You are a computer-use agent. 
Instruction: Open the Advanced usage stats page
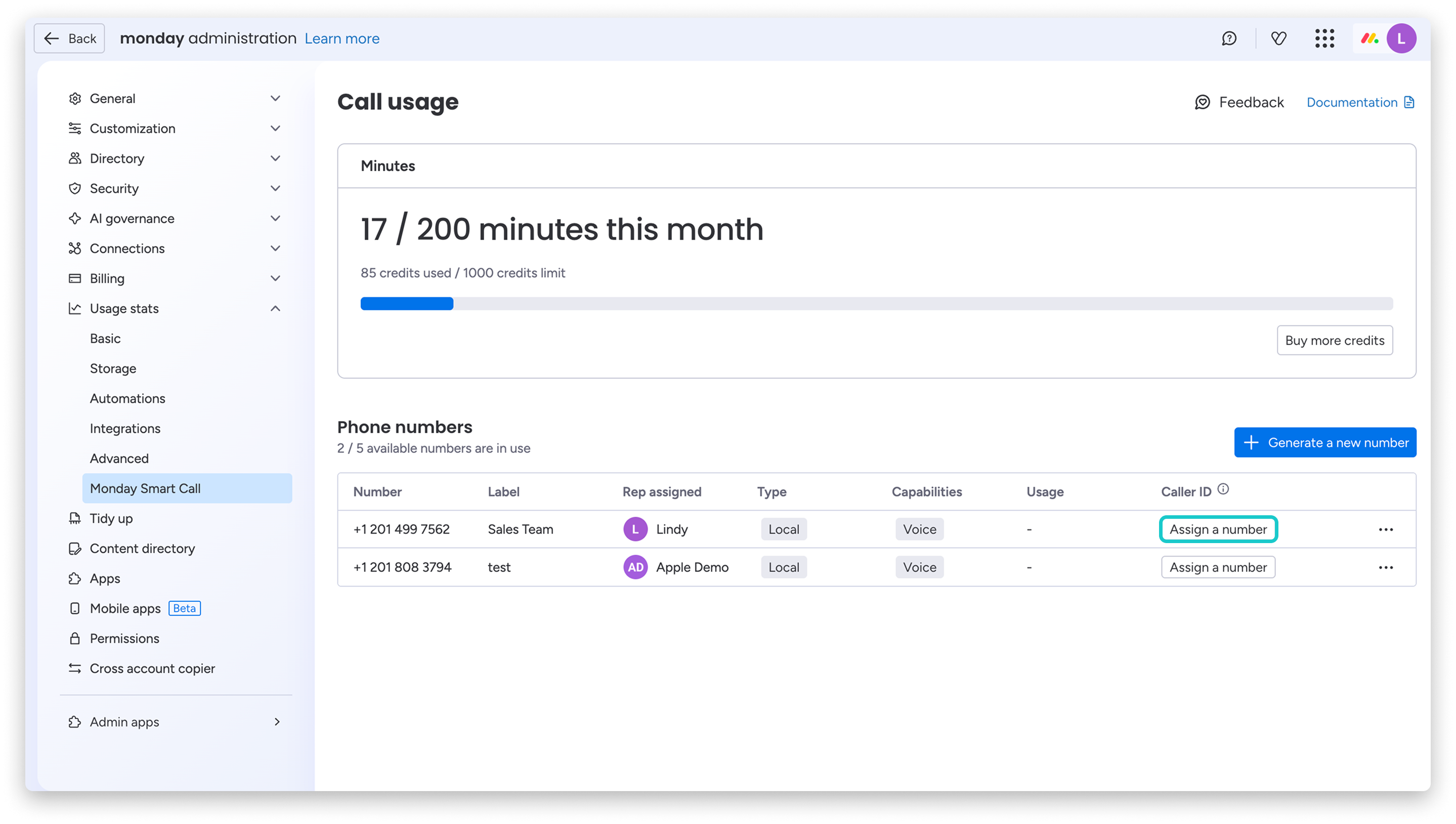click(x=119, y=459)
